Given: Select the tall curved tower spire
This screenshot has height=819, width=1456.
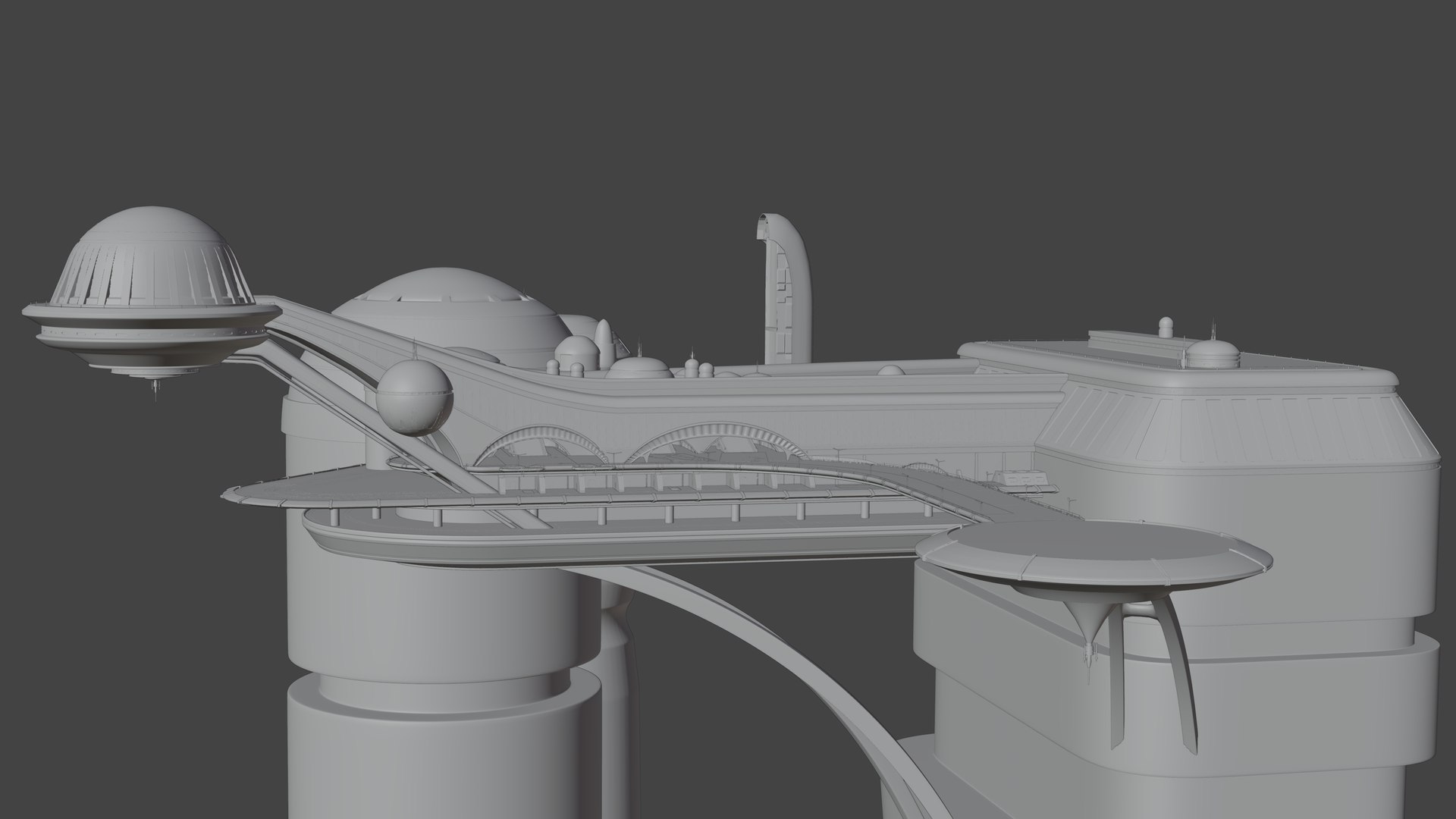Looking at the screenshot, I should point(785,288).
